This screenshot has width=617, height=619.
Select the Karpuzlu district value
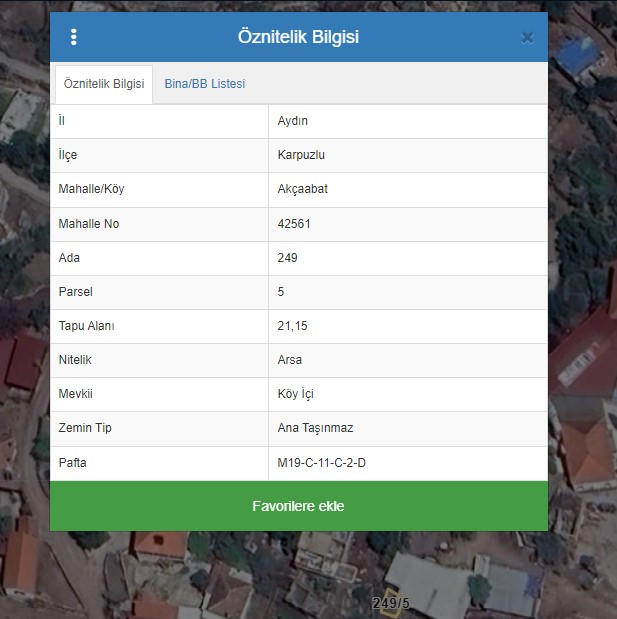301,155
